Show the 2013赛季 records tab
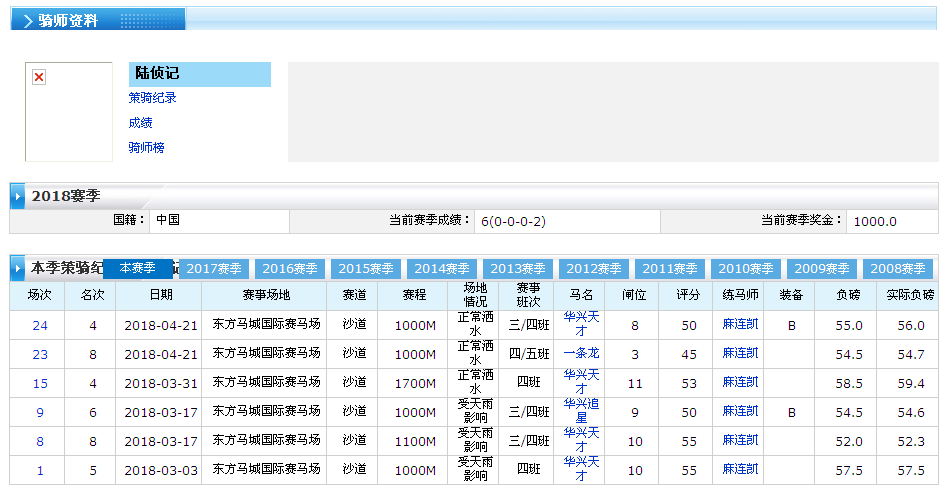Image resolution: width=949 pixels, height=496 pixels. 520,269
